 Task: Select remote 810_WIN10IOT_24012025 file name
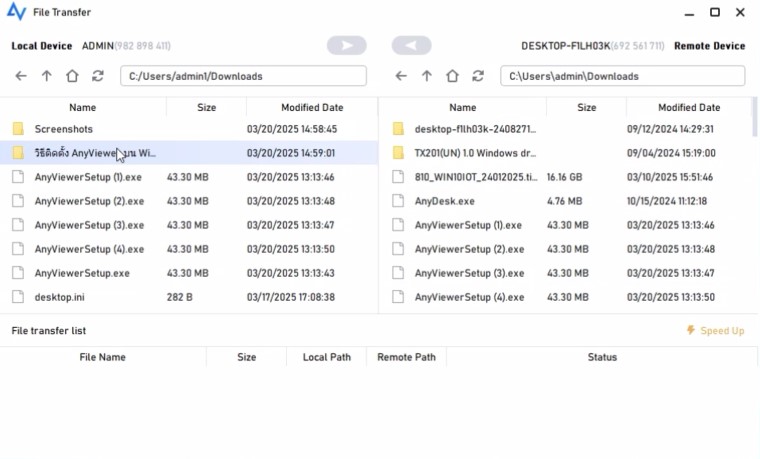pos(475,177)
